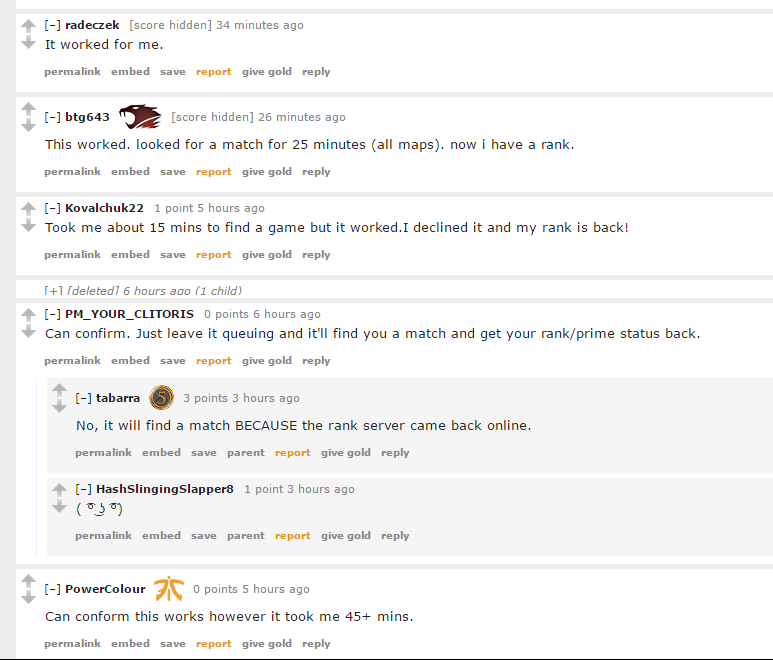Click btg643's team flair icon
773x660 pixels.
tap(140, 116)
